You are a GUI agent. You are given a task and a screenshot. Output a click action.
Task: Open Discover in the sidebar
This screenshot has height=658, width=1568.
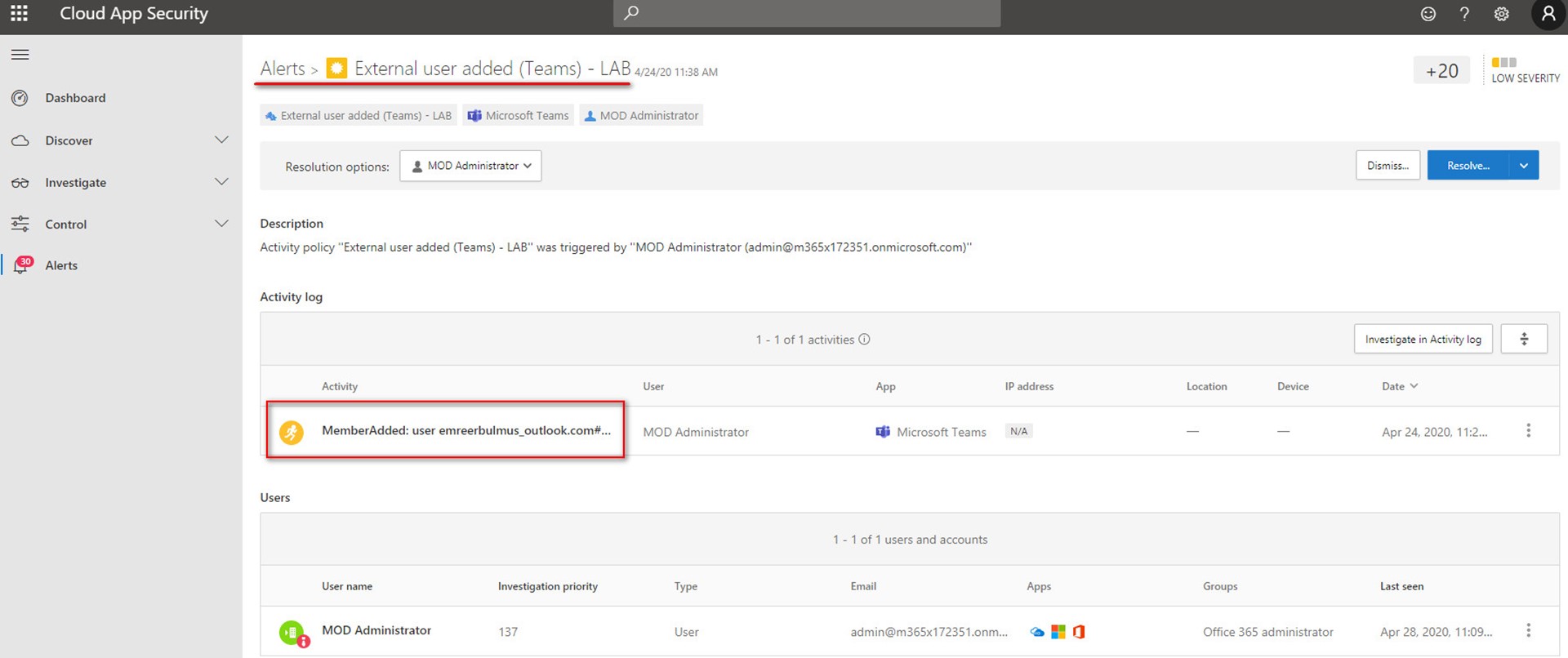point(69,140)
